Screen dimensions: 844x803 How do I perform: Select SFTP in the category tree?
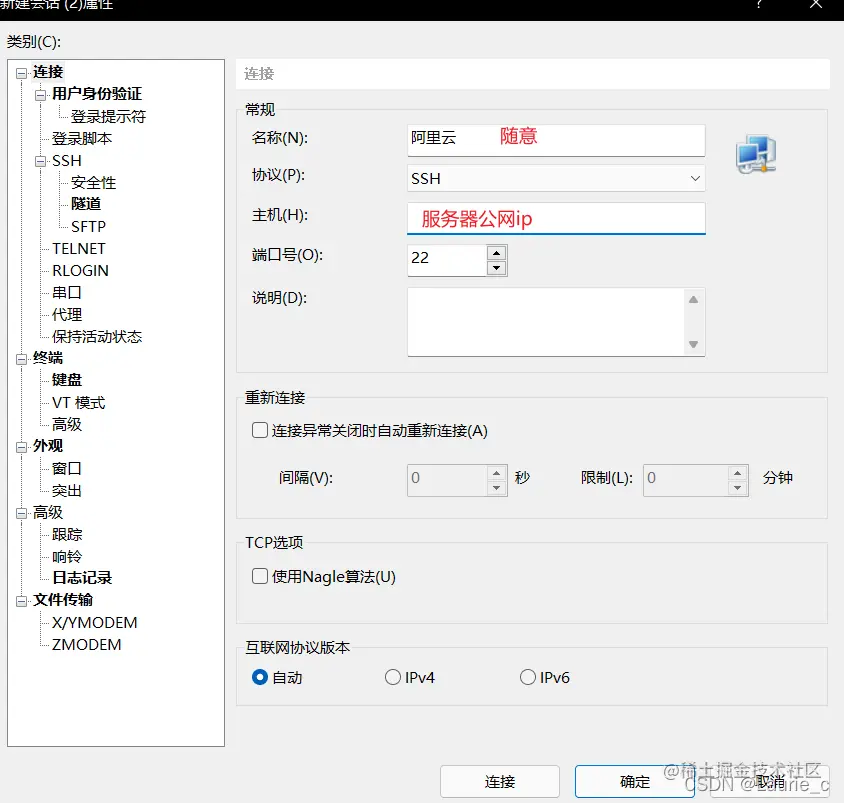click(x=89, y=225)
